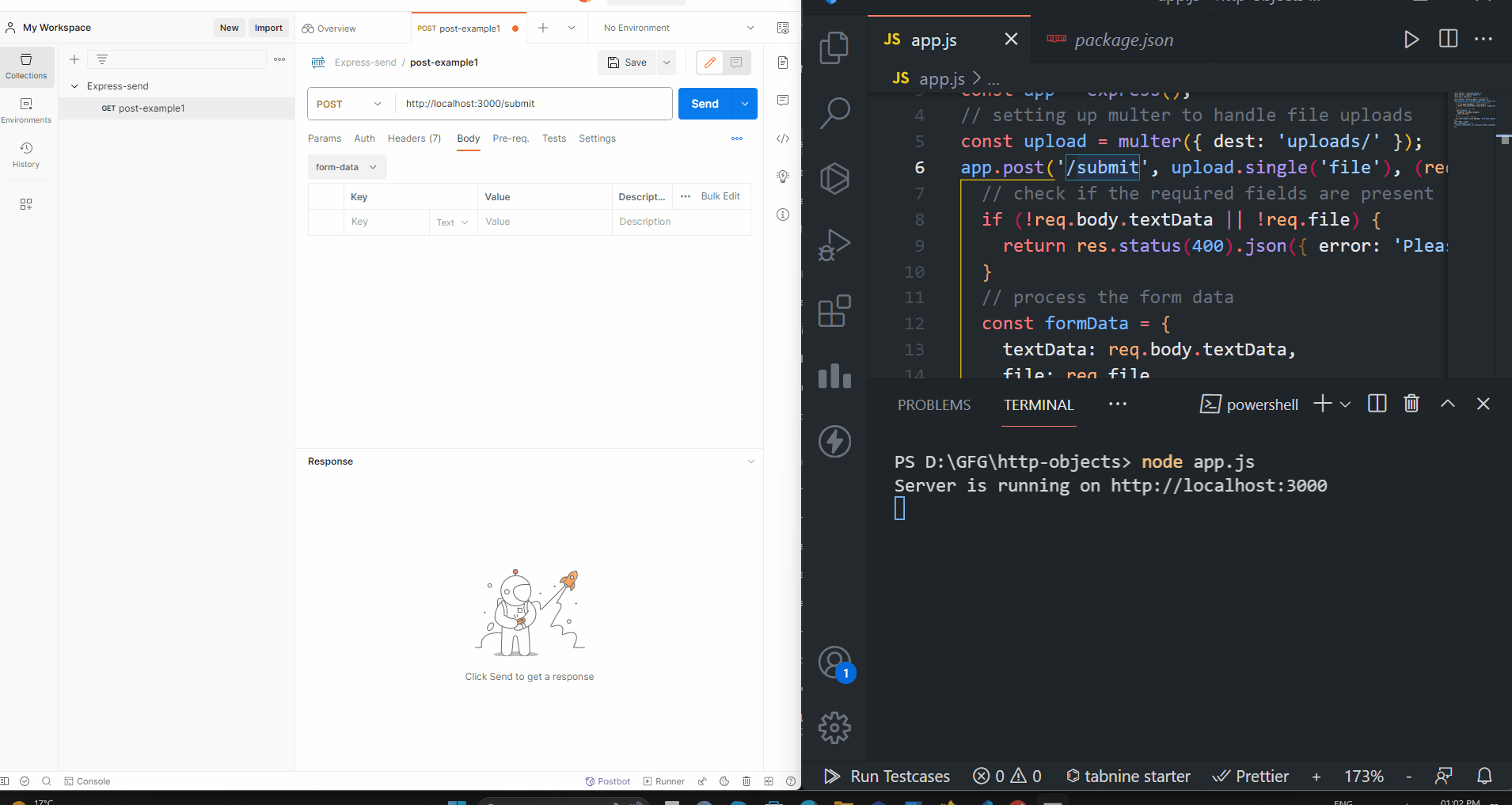Switch to the PROBLEMS panel tab
1512x805 pixels.
(934, 404)
